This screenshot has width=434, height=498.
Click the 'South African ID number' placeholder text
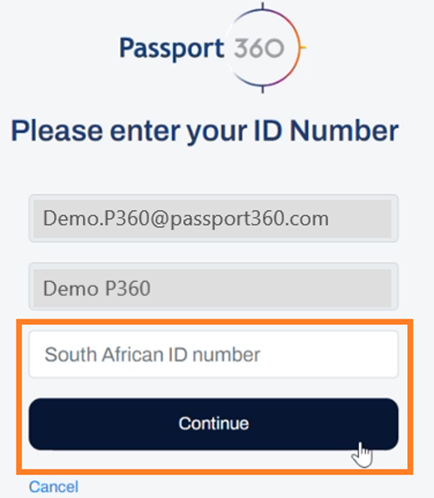click(x=152, y=354)
